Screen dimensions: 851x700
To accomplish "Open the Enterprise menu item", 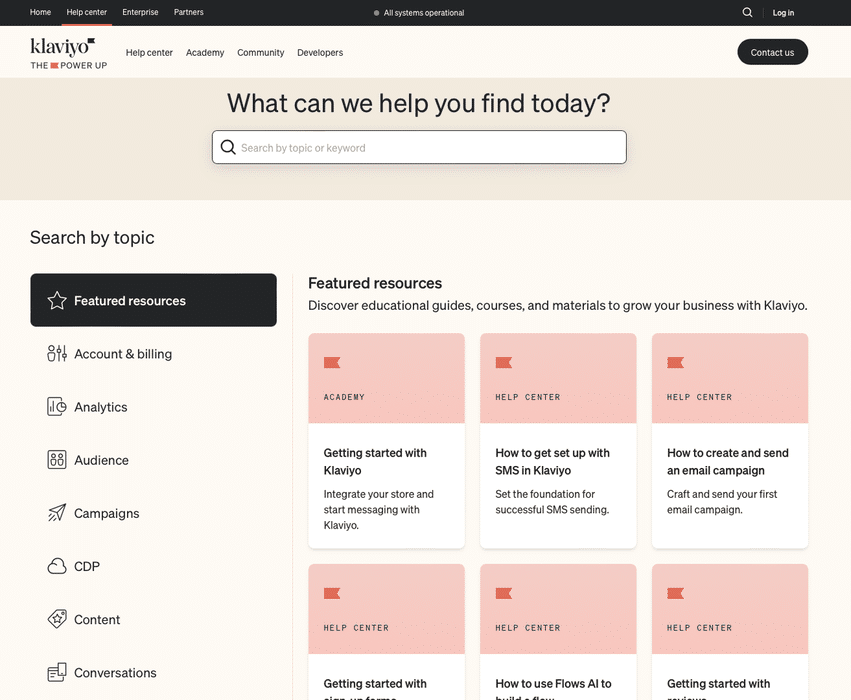I will tap(140, 12).
